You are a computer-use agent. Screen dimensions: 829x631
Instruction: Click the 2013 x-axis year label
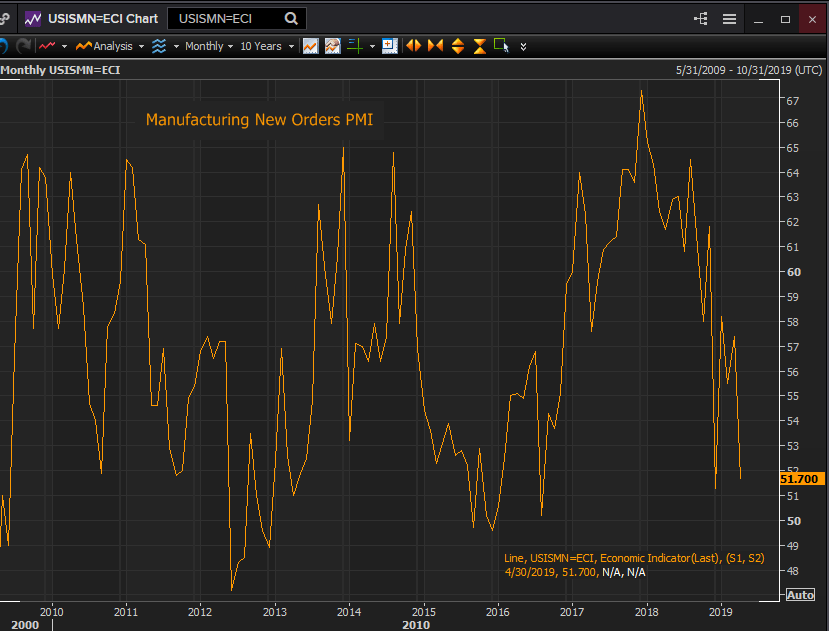(275, 612)
